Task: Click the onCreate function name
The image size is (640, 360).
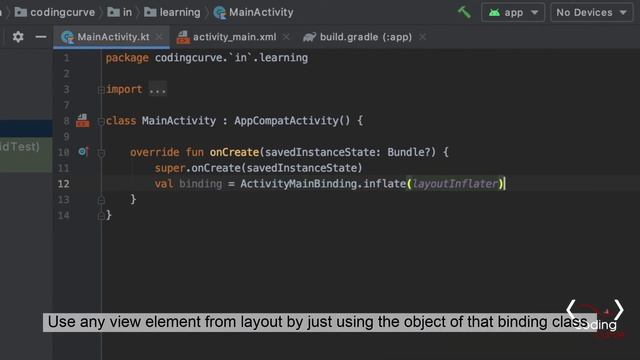Action: click(x=234, y=152)
